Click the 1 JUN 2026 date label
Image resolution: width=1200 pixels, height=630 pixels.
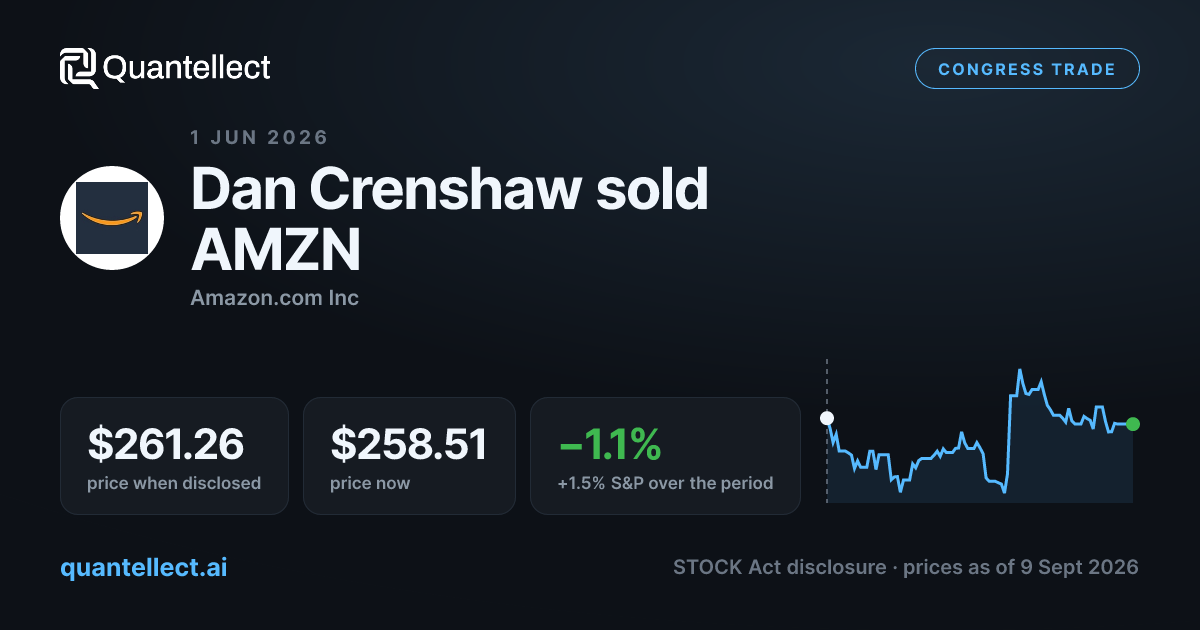[260, 137]
